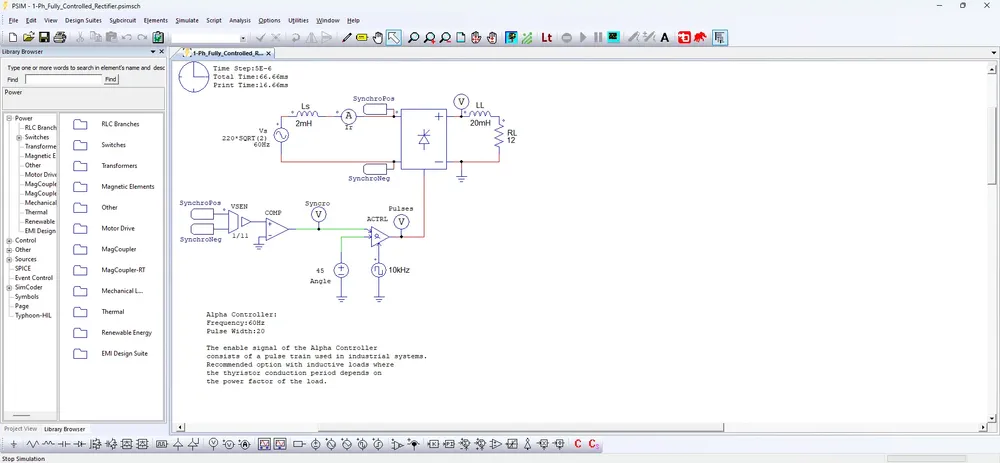Place ammeter A probe from bottom bar
The image size is (1000, 463).
(245, 444)
